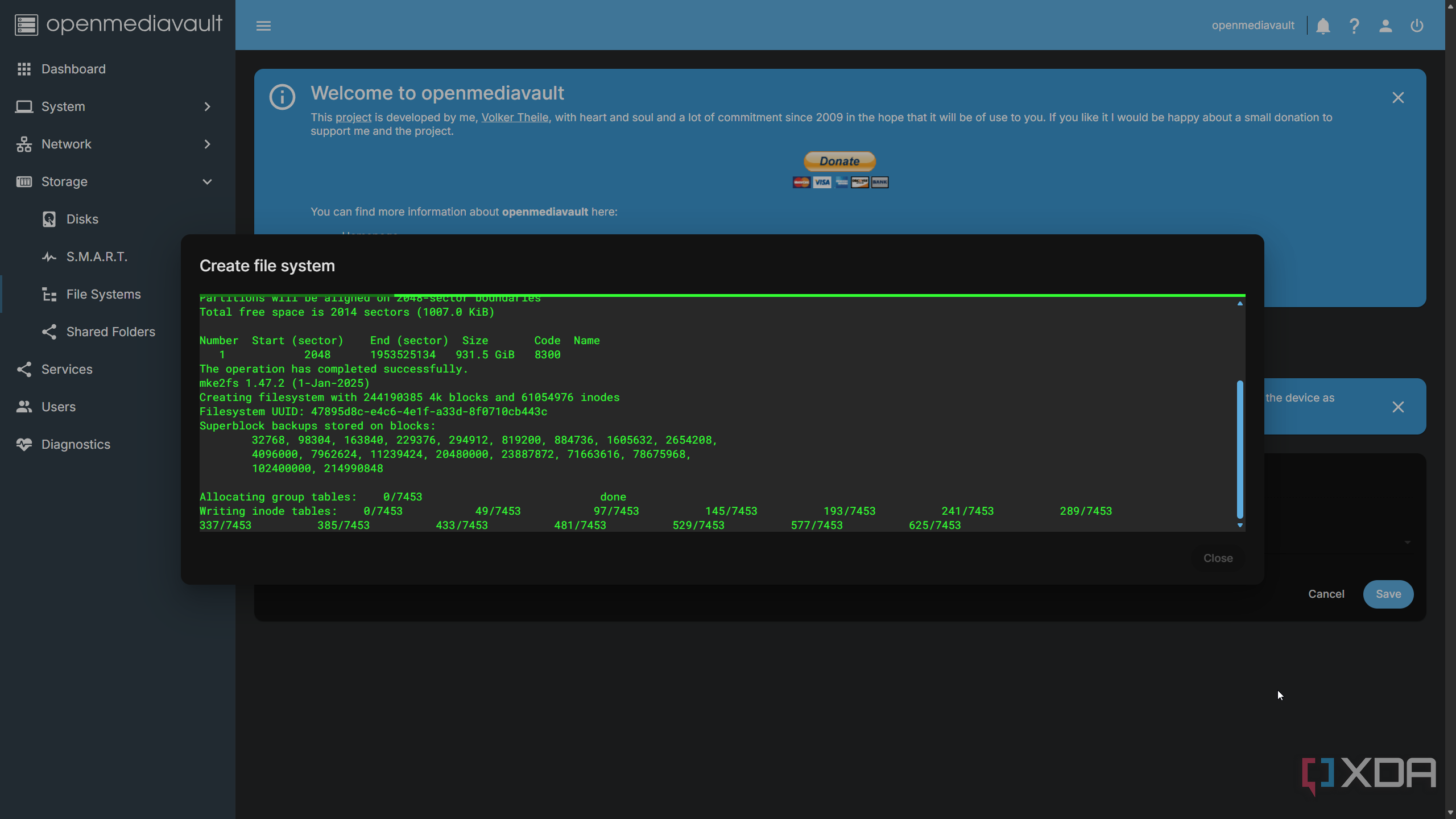Image resolution: width=1456 pixels, height=819 pixels.
Task: Open the user account menu
Action: pos(1385,26)
